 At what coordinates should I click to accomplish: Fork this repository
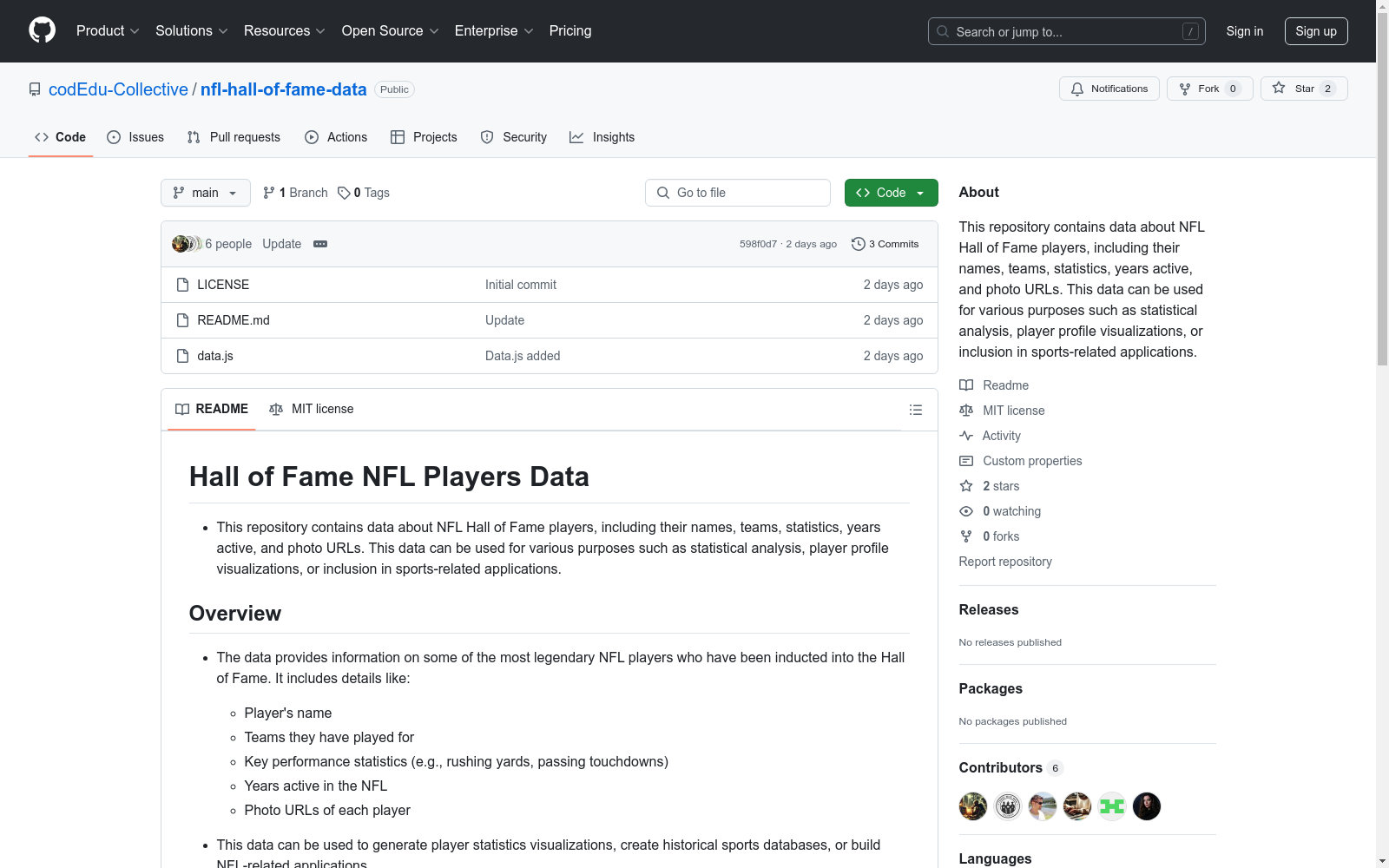click(1209, 89)
